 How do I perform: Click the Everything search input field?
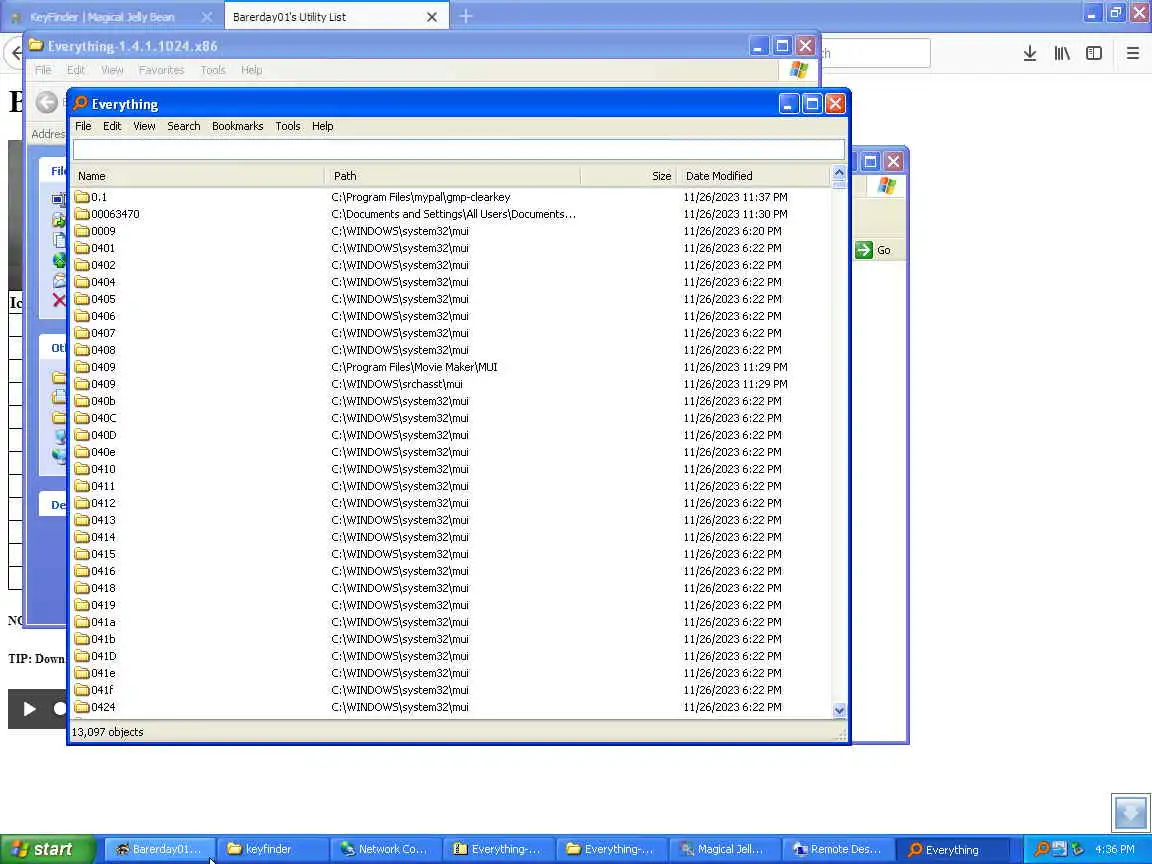[x=458, y=149]
